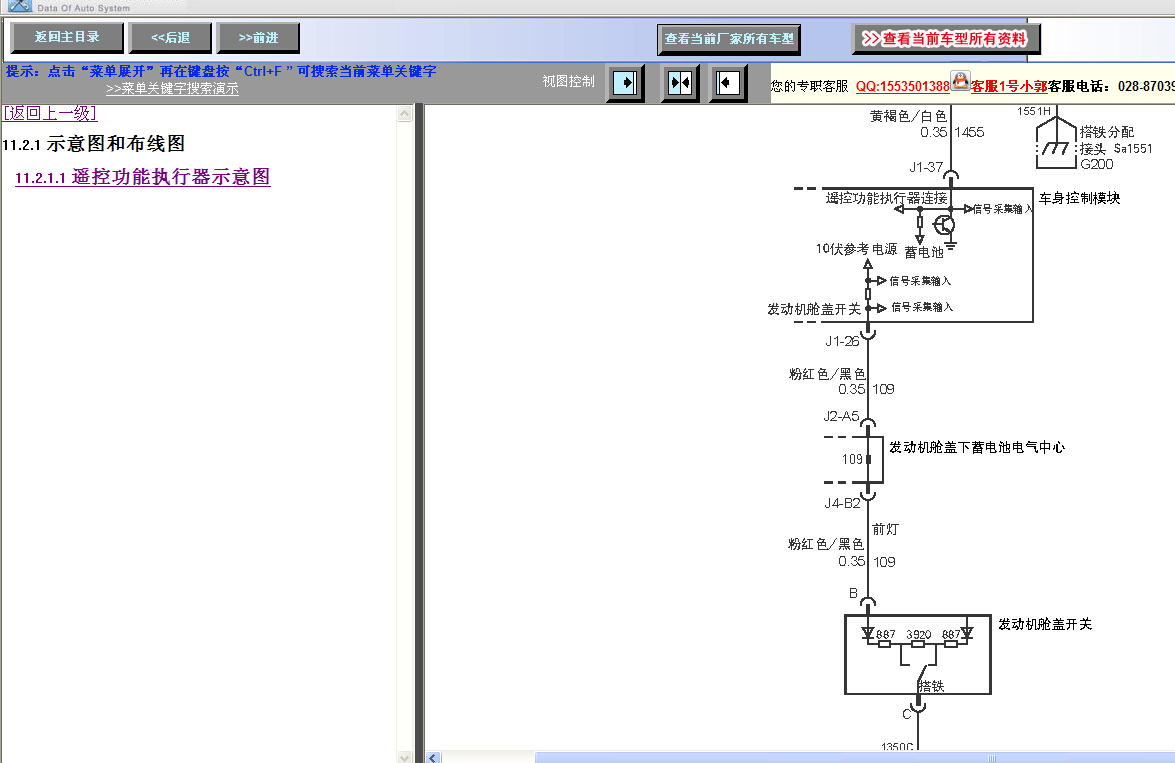This screenshot has width=1175, height=763.
Task: Click the 返回主目录 button
Action: pos(67,37)
